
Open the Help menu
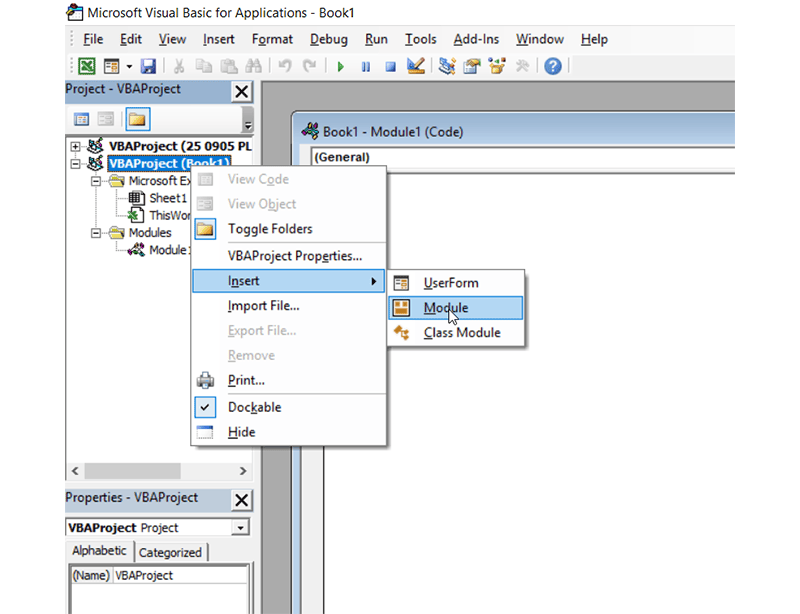(x=594, y=39)
